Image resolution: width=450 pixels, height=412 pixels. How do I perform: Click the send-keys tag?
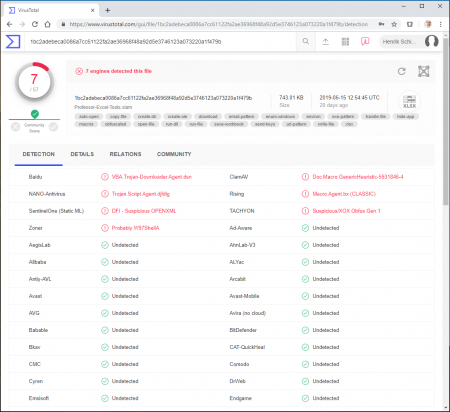[x=265, y=124]
